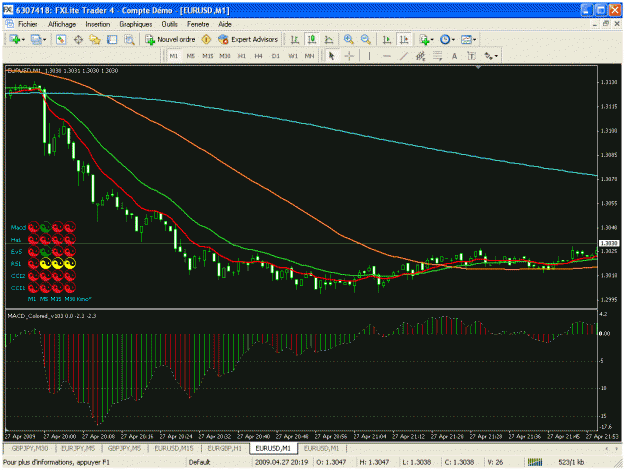Select the crosshair tool
Image resolution: width=625 pixels, height=470 pixels.
tap(349, 56)
